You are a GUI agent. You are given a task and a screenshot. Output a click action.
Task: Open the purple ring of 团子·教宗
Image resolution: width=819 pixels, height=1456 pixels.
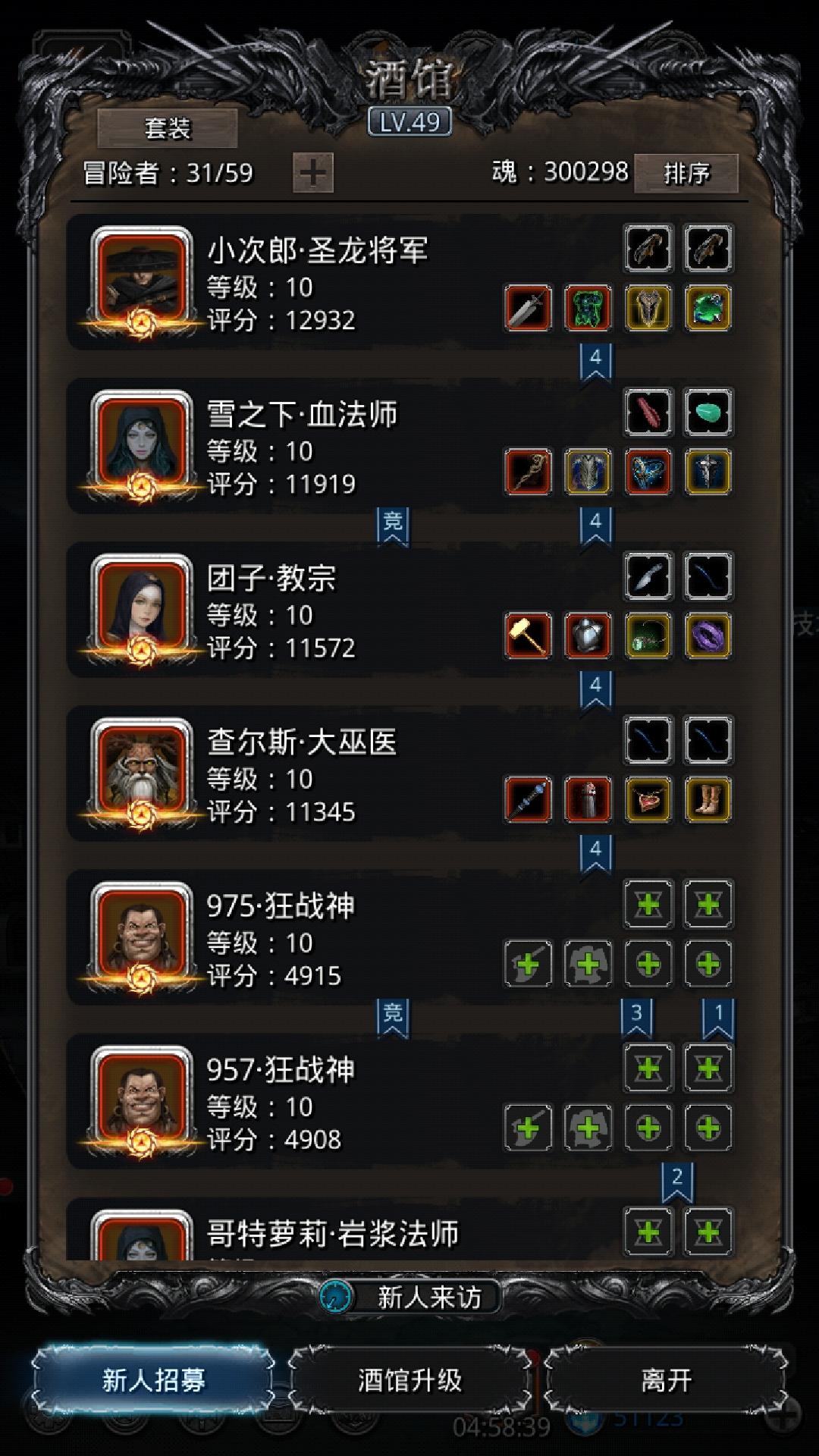click(x=708, y=635)
